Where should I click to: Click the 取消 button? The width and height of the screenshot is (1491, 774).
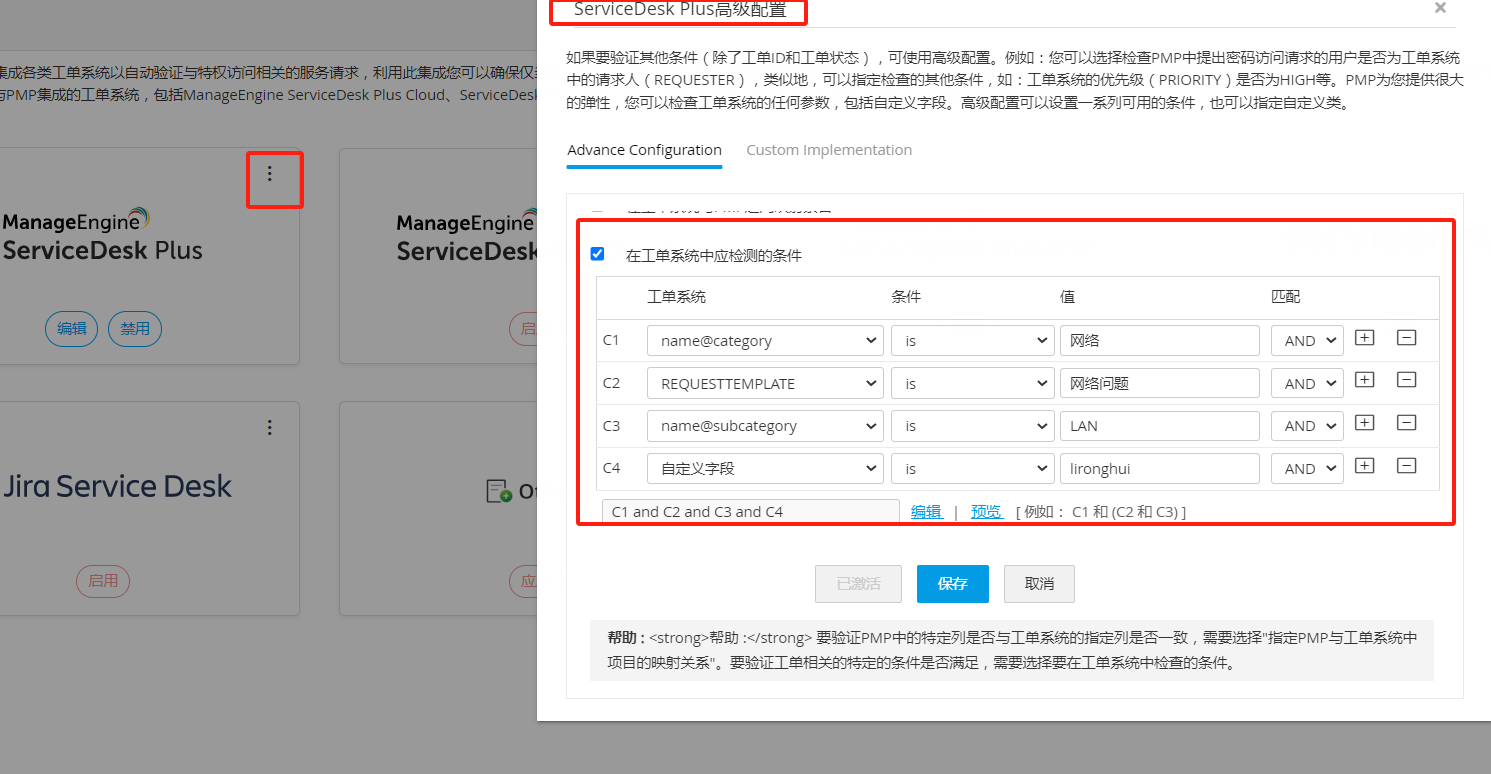click(x=1039, y=584)
